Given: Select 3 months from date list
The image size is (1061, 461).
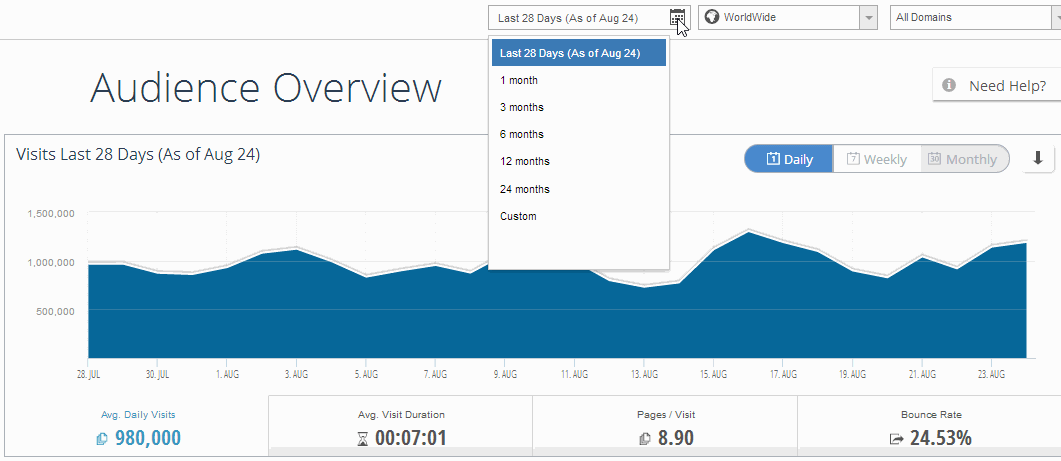Looking at the screenshot, I should 522,107.
